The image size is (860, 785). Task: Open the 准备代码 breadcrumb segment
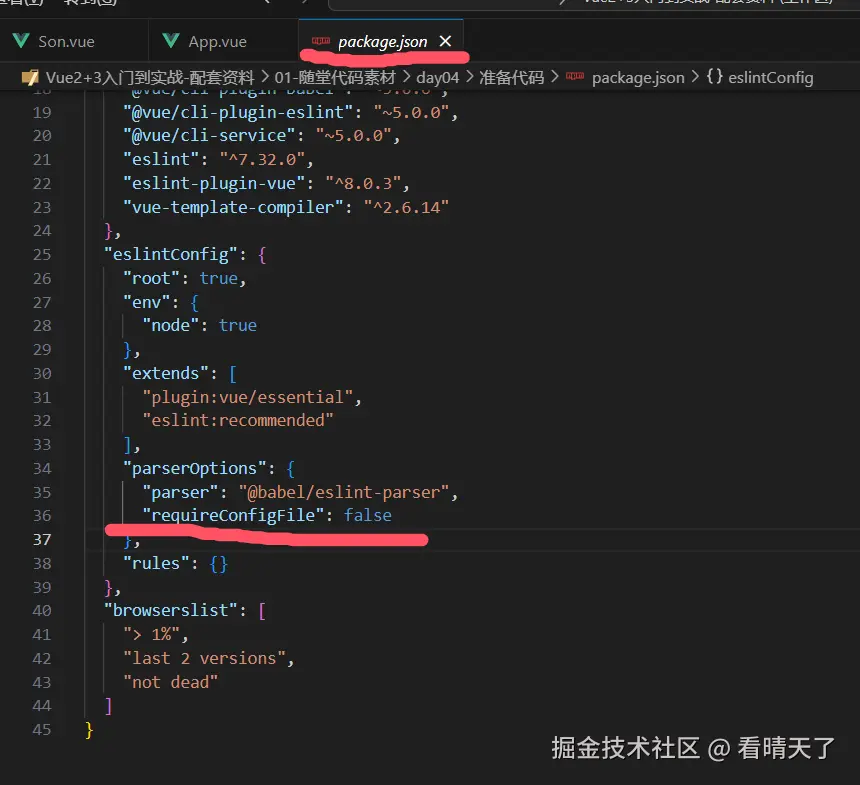pos(511,77)
